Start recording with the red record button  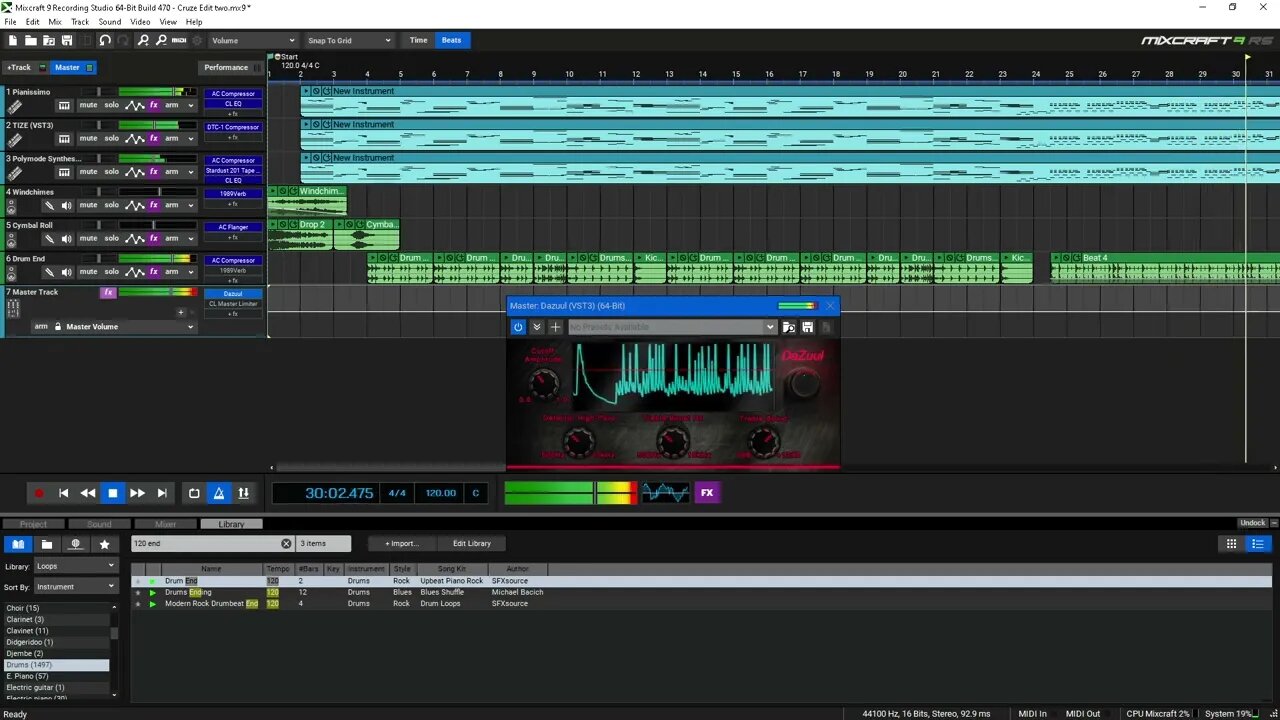pos(39,493)
